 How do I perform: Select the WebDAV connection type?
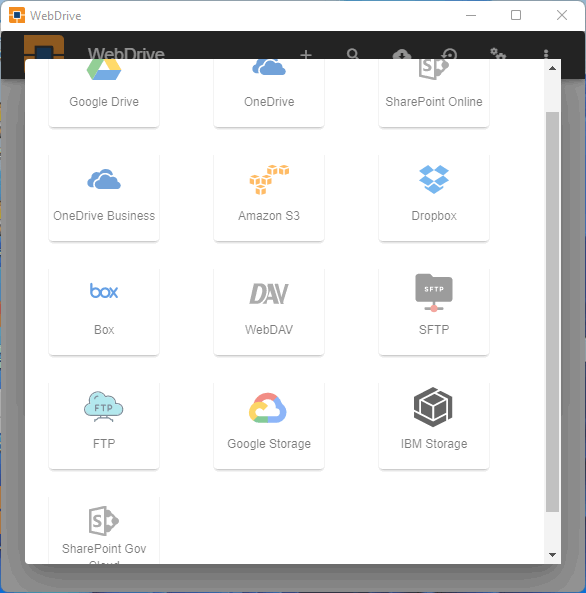(269, 312)
